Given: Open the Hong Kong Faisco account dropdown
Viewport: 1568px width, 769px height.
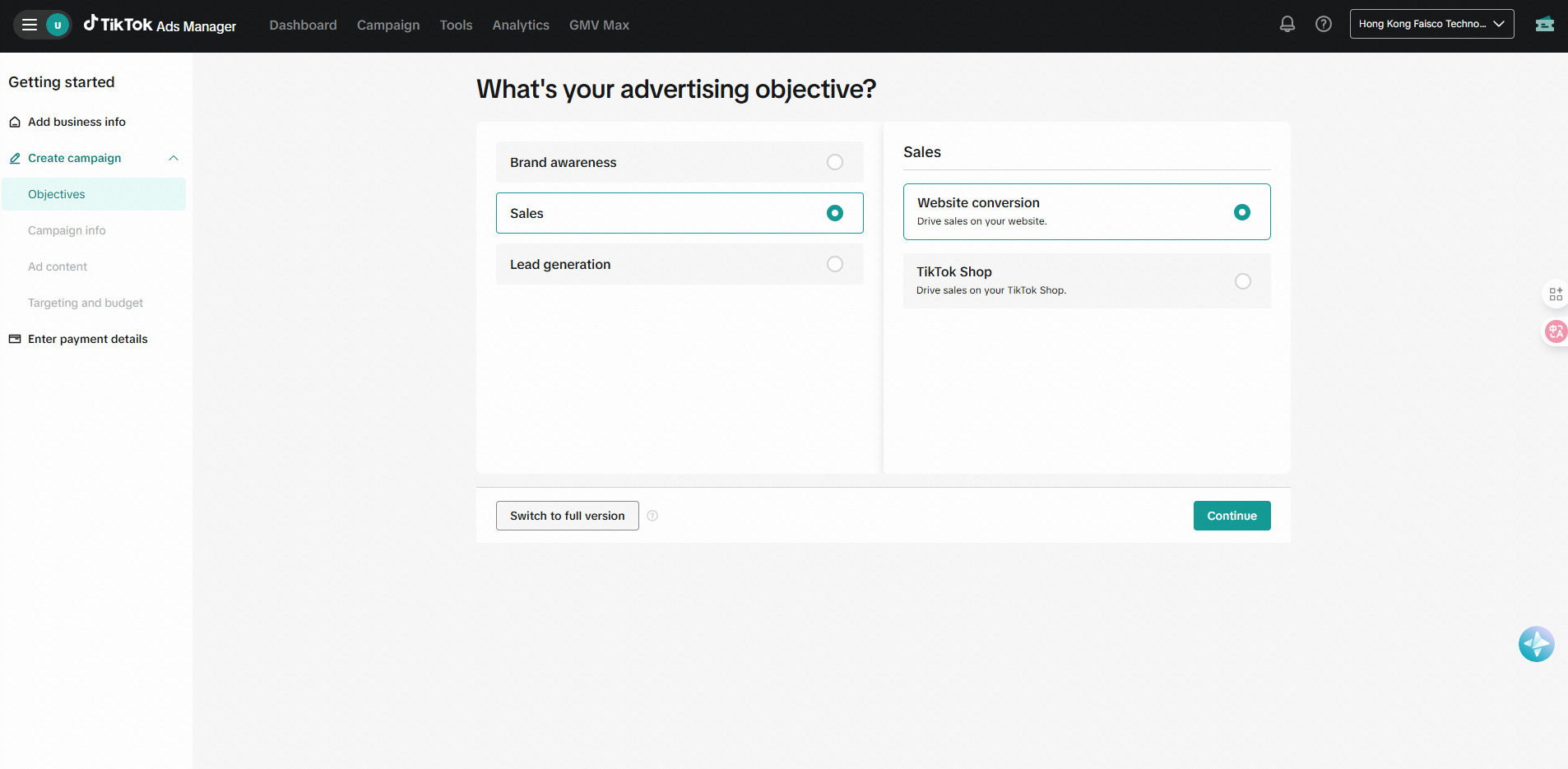Looking at the screenshot, I should pos(1431,24).
